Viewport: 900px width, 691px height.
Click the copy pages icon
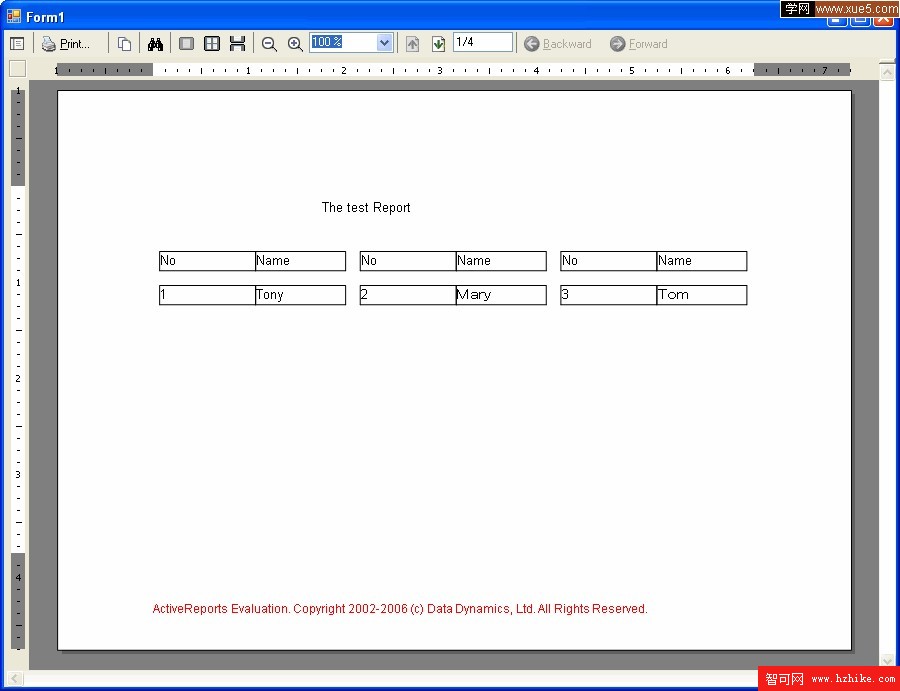(124, 44)
